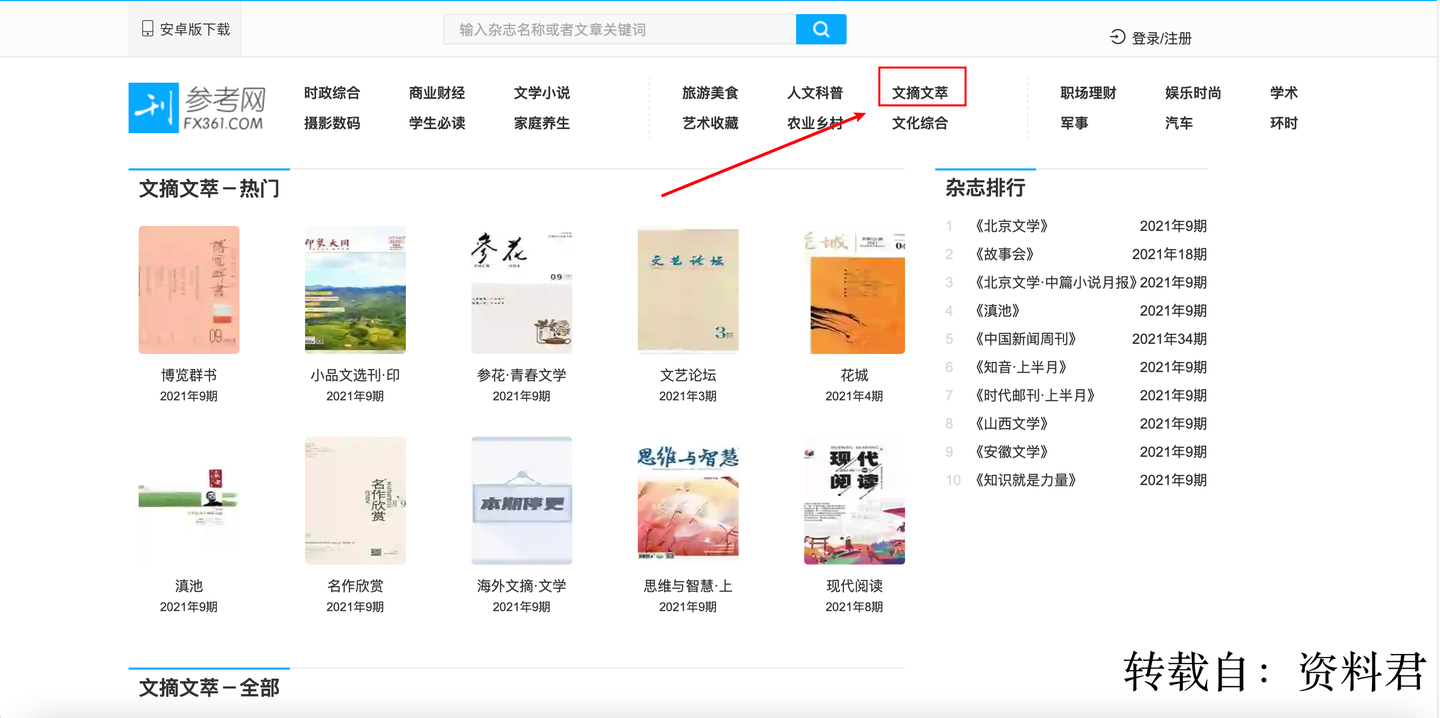Click 文摘文萃－全部 section heading
Screen dimensions: 1440x718
click(x=209, y=688)
